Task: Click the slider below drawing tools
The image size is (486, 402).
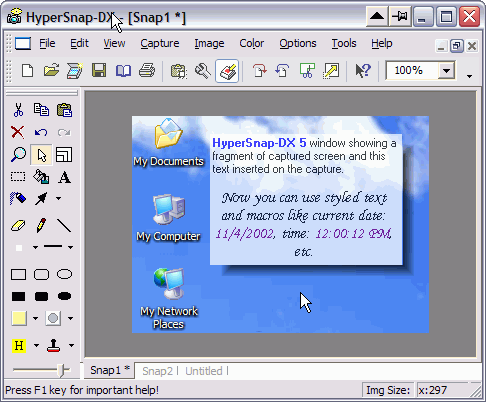Action: point(41,370)
